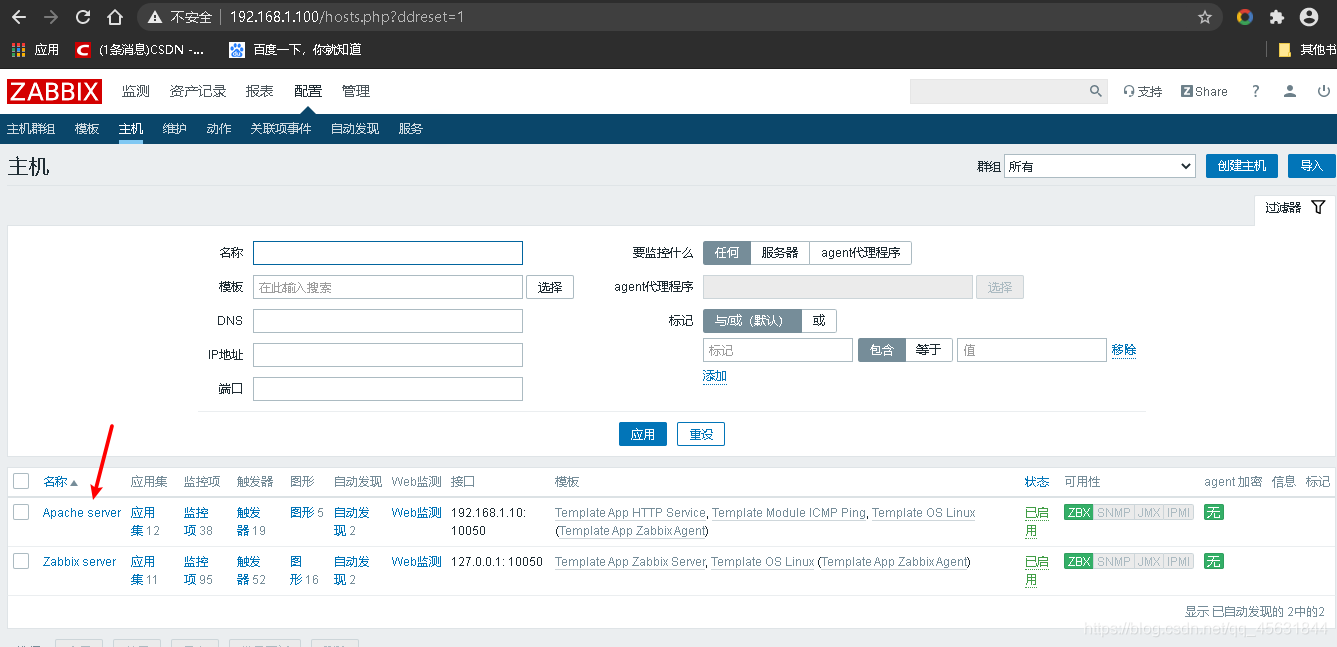This screenshot has width=1337, height=647.
Task: Click the ZABBIX logo
Action: point(54,92)
